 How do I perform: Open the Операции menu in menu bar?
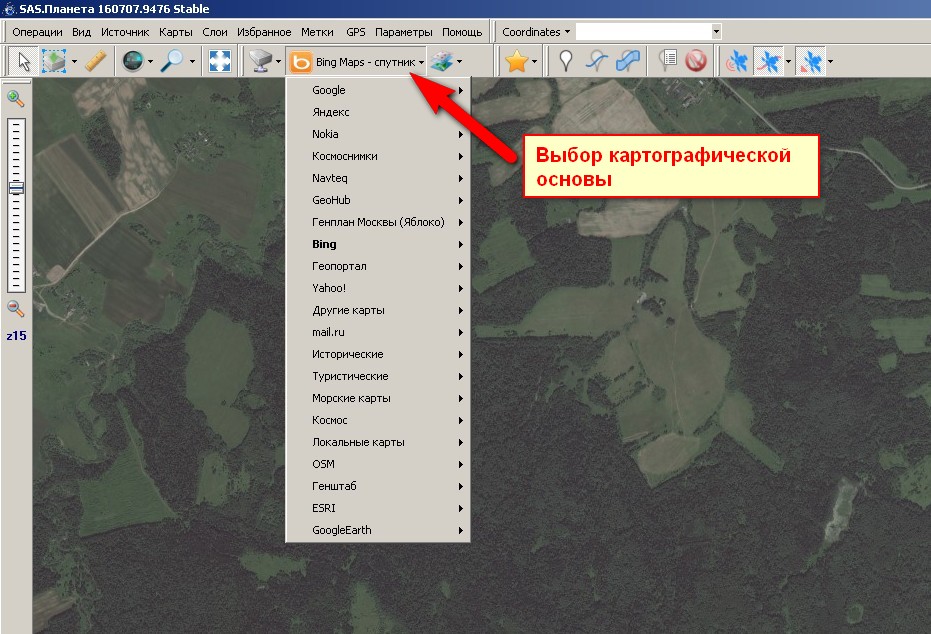tap(37, 32)
